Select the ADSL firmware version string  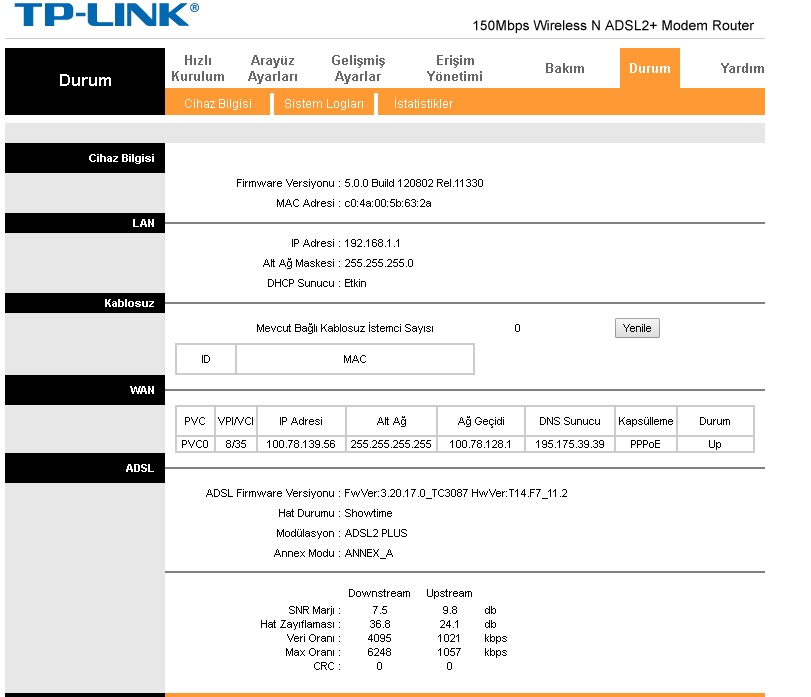pos(456,493)
